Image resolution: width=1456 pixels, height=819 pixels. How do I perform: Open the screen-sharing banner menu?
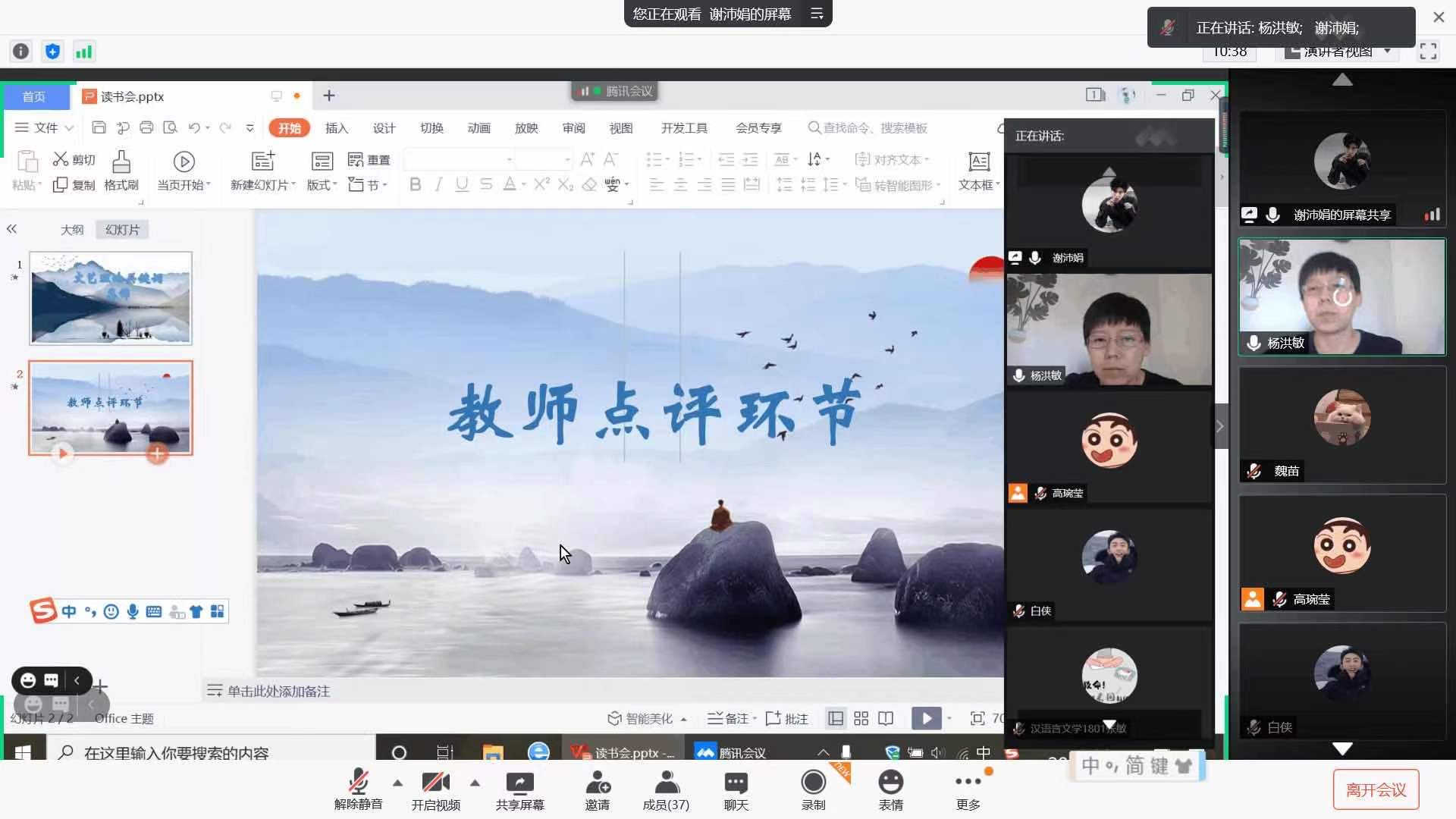817,14
